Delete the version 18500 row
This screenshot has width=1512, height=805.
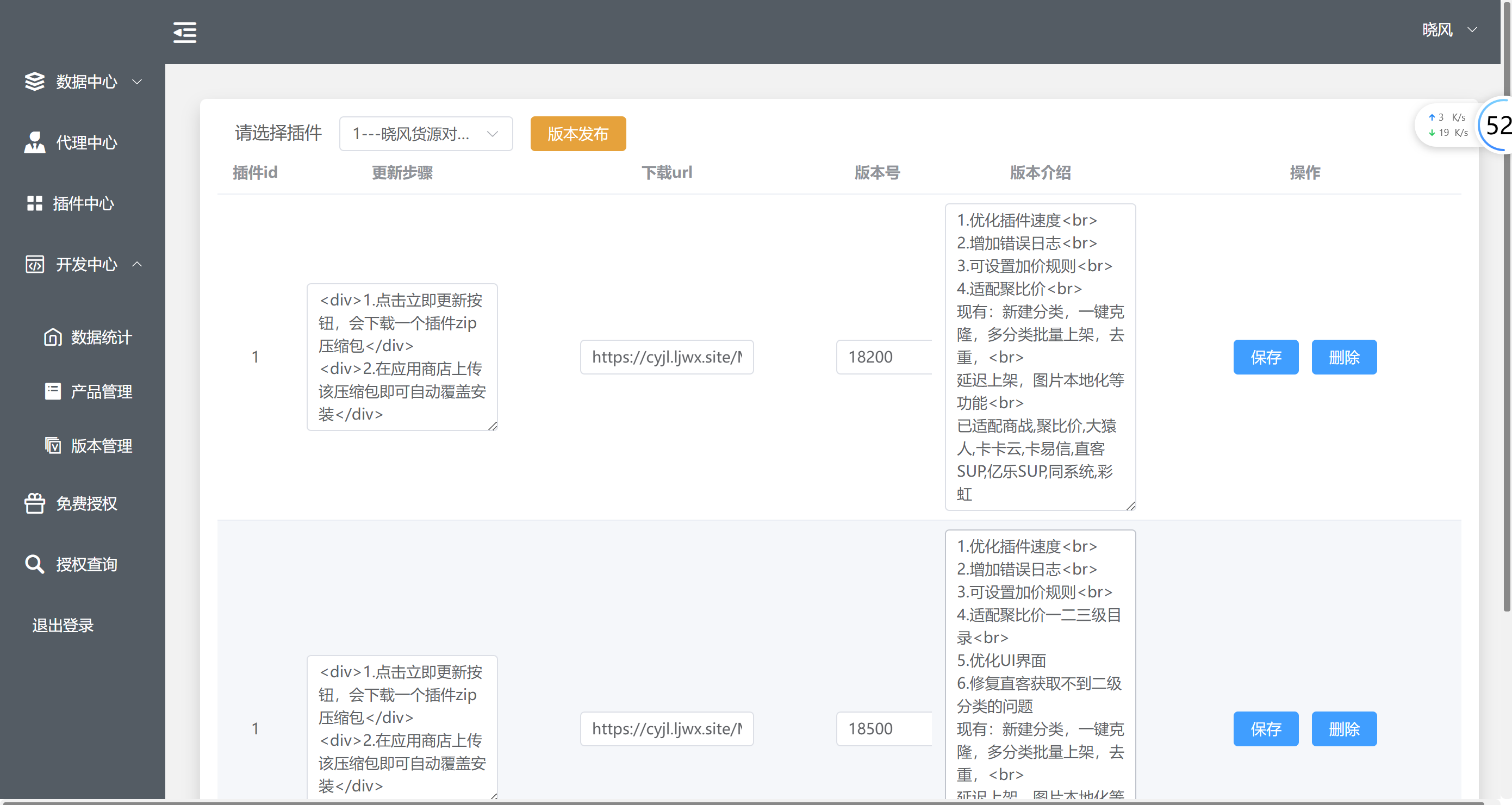coord(1344,729)
